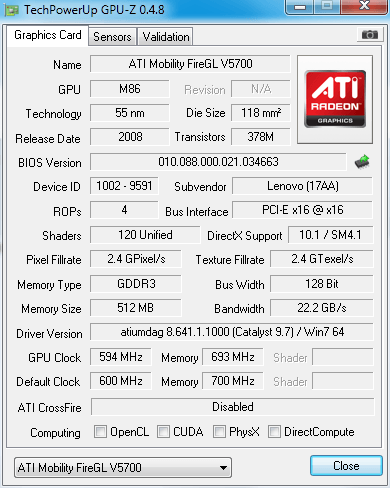
Task: Click the Driver Version text field
Action: (x=232, y=332)
